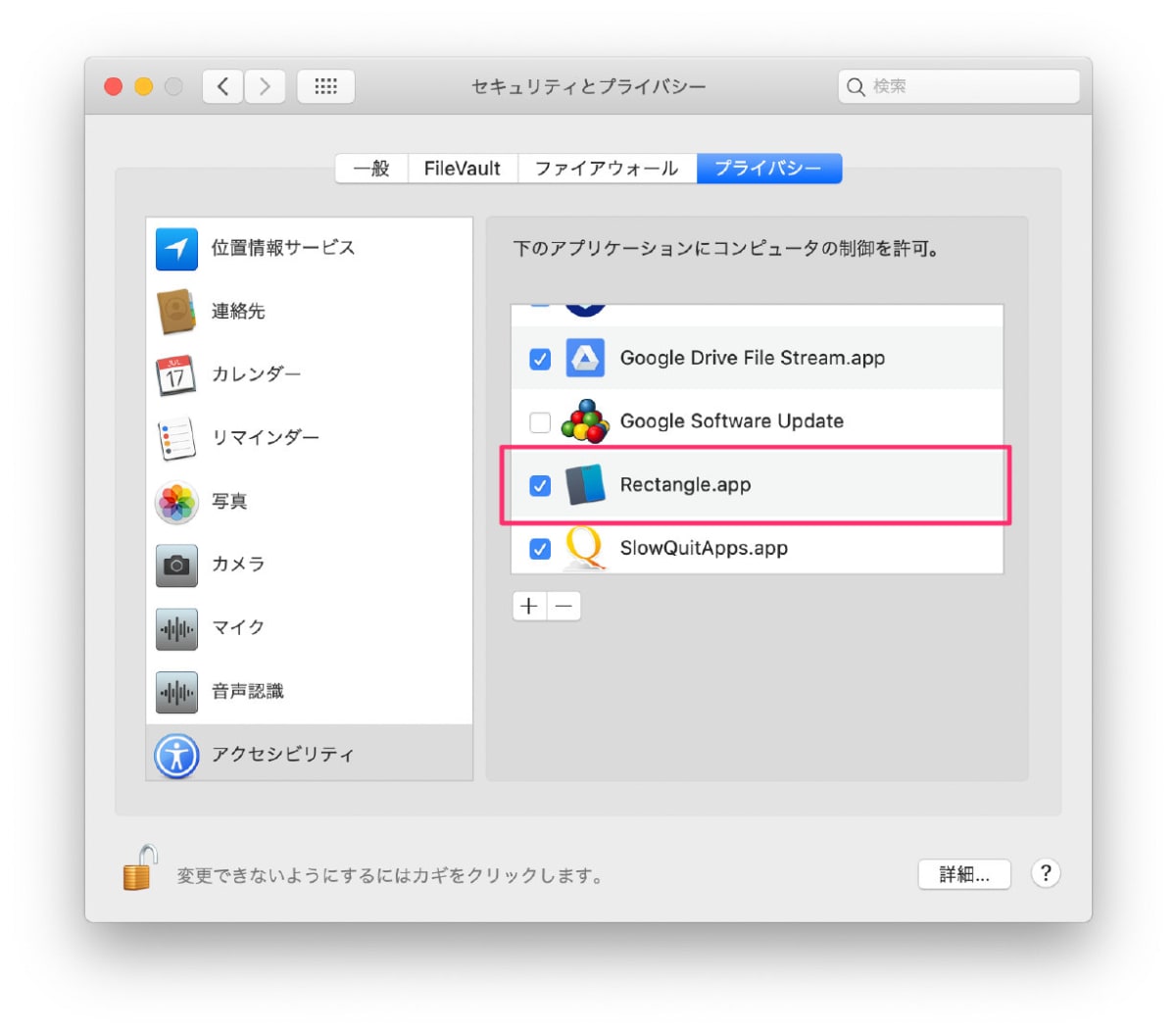Remove selected app with minus button
The height and width of the screenshot is (1033, 1176).
563,606
